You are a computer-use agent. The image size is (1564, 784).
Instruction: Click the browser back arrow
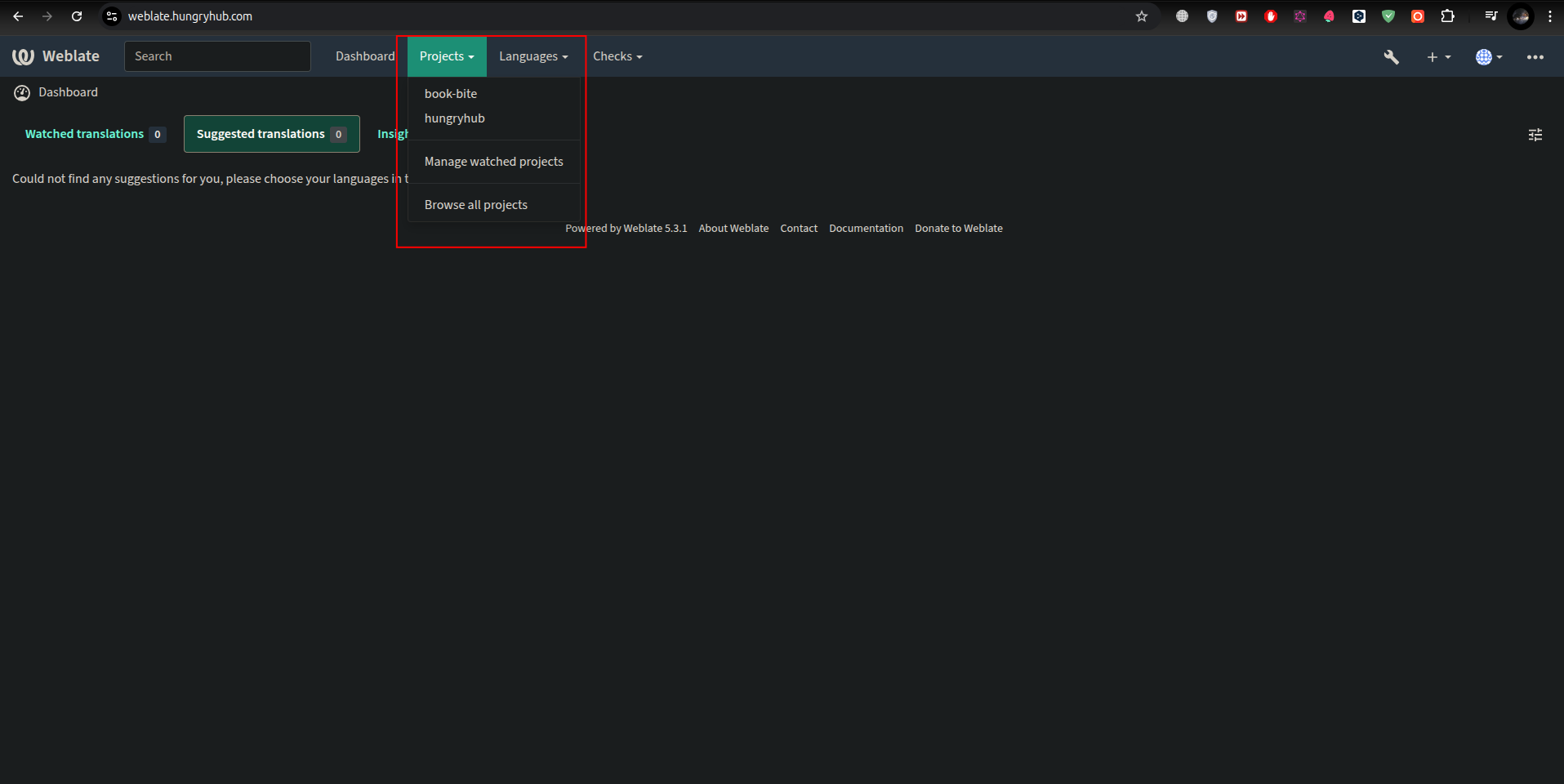pos(18,16)
